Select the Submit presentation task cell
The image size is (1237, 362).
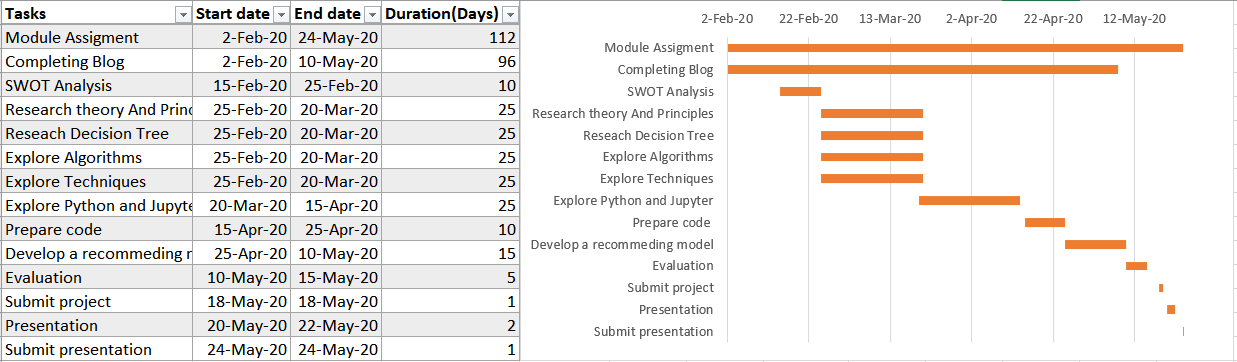[97, 350]
